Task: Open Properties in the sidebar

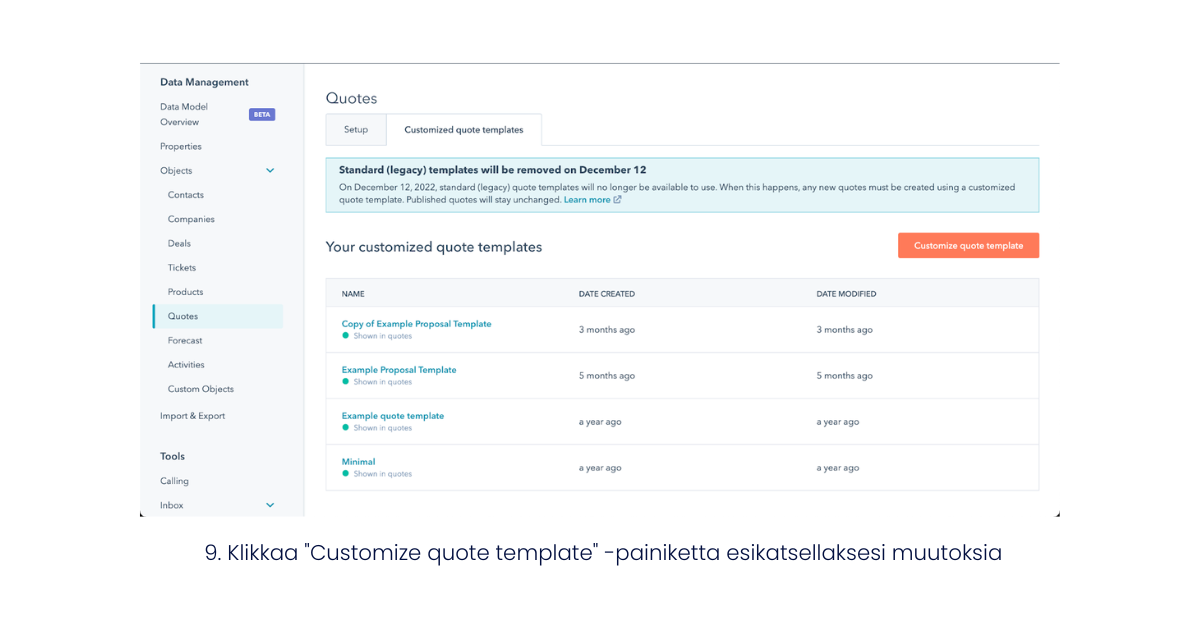Action: 181,146
